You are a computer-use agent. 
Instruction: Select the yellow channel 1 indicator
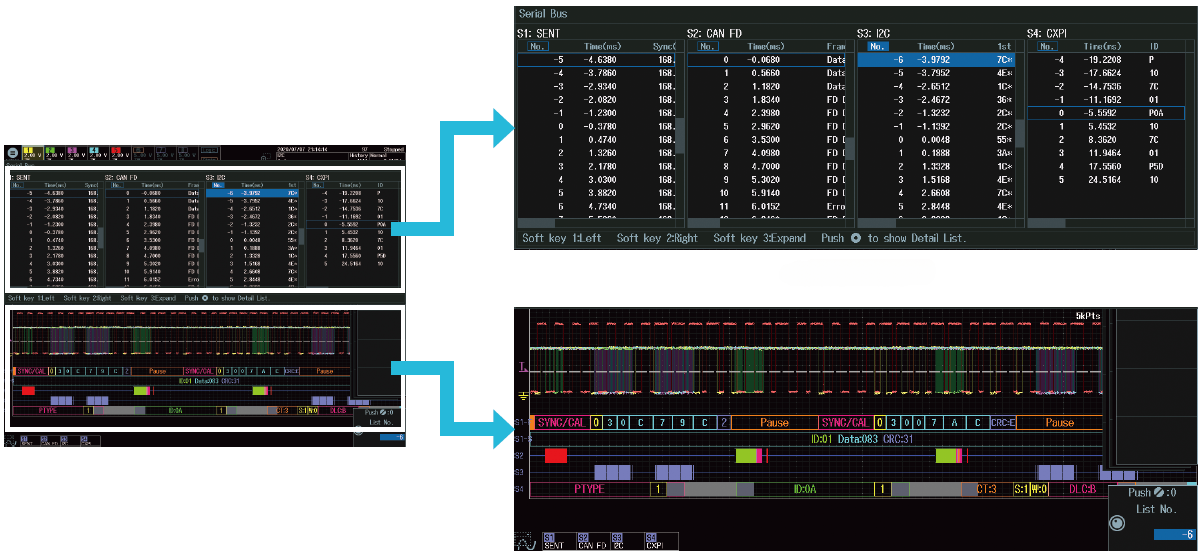click(x=30, y=154)
